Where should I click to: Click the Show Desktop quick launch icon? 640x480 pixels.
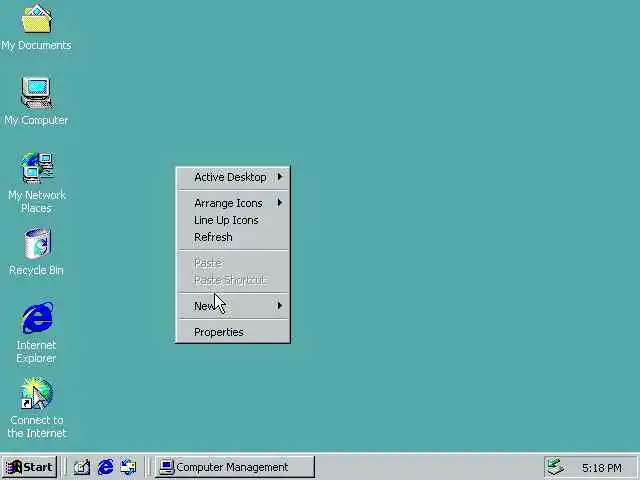(82, 467)
